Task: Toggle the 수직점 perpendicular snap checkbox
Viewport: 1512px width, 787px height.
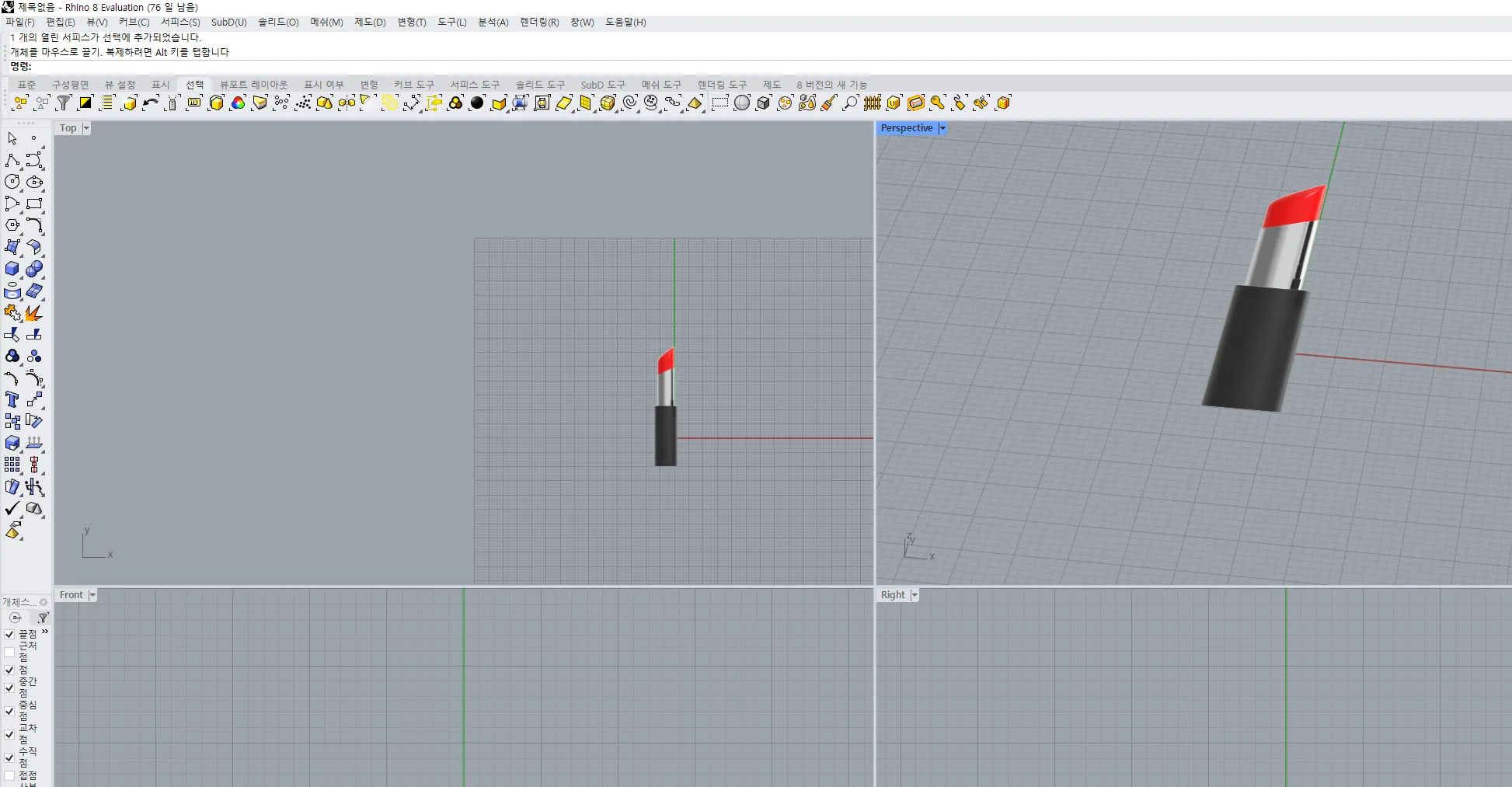Action: click(9, 757)
